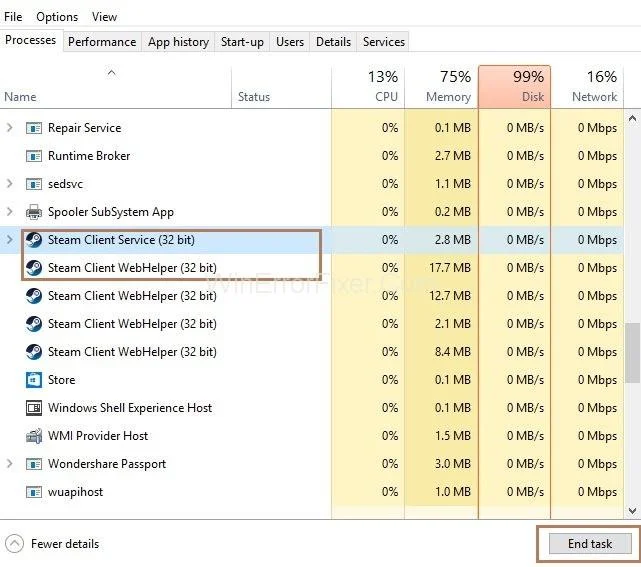Image resolution: width=641 pixels, height=567 pixels.
Task: Switch to the Performance tab
Action: pyautogui.click(x=102, y=42)
